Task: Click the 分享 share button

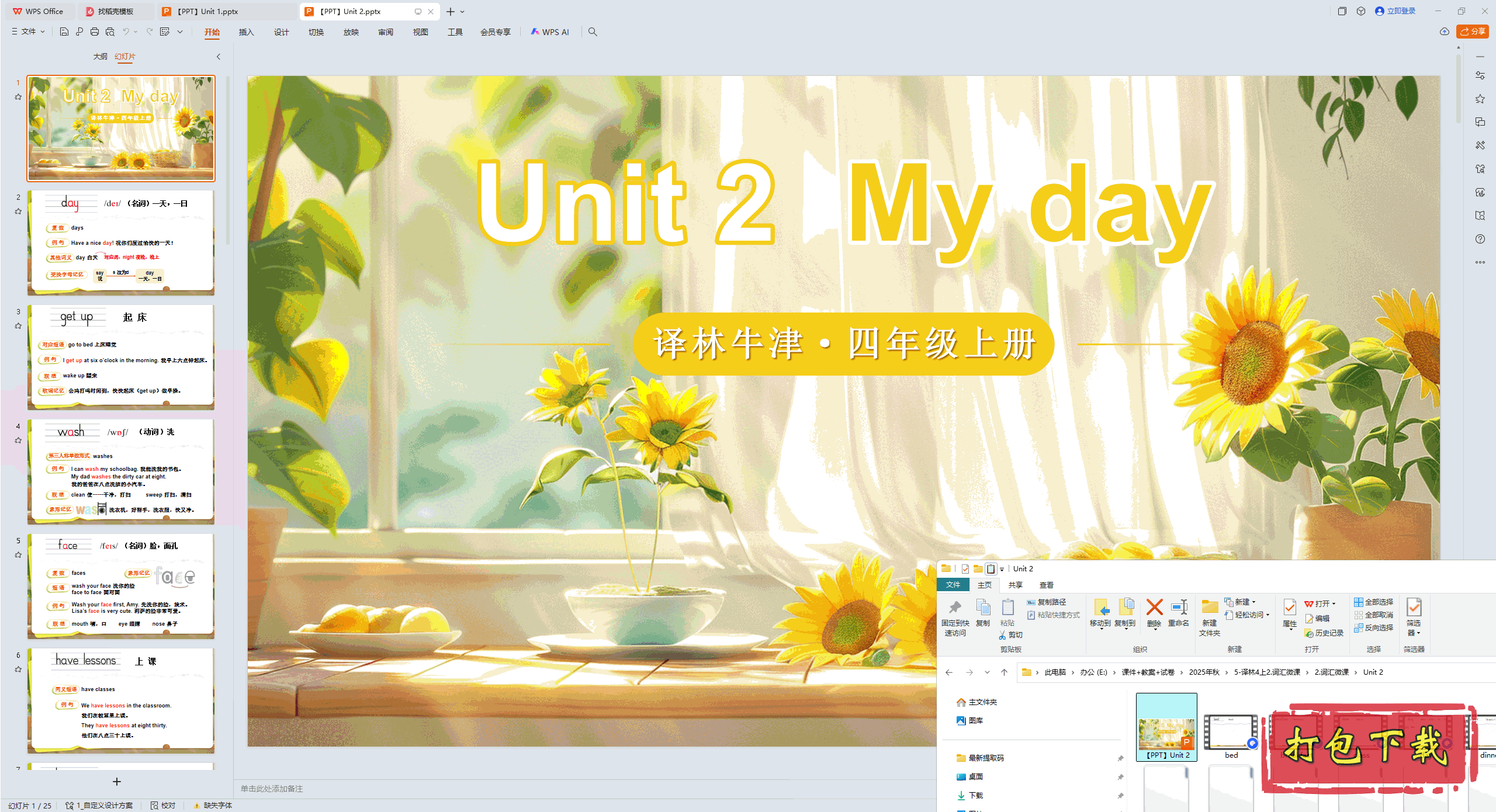Action: coord(1472,32)
